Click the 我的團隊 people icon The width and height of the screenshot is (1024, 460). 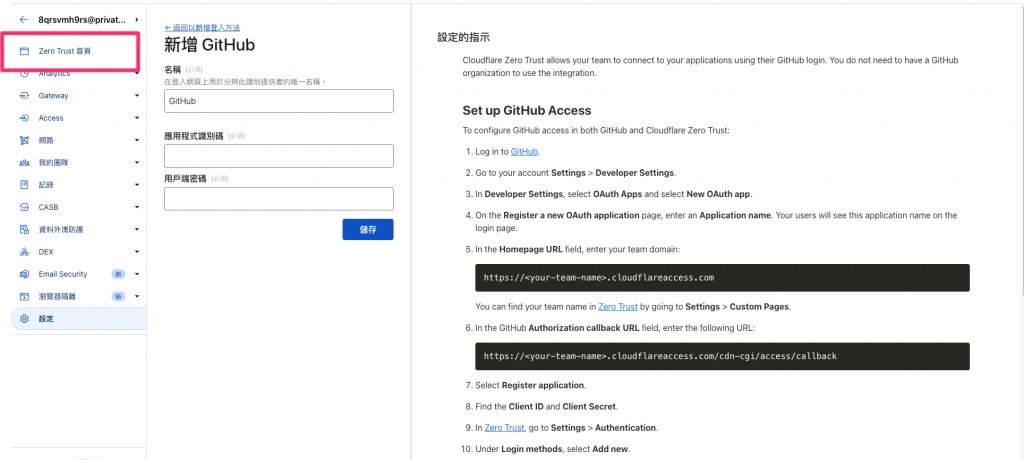click(x=24, y=162)
